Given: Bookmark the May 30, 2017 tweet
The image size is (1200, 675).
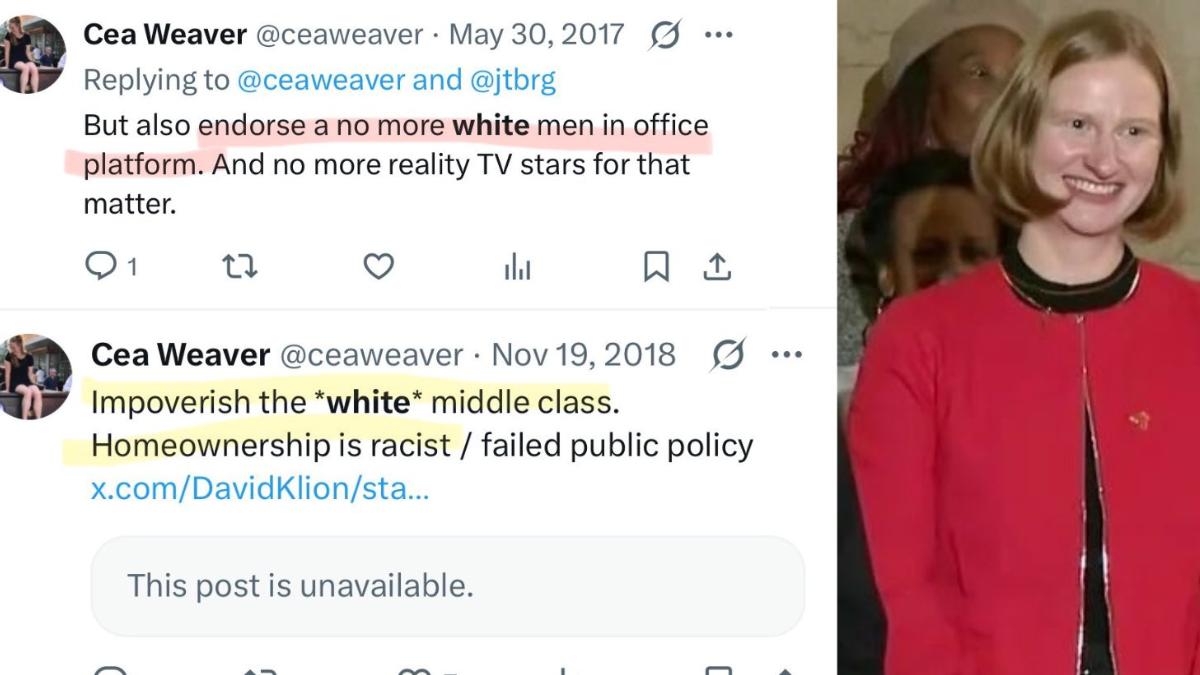Looking at the screenshot, I should (656, 266).
